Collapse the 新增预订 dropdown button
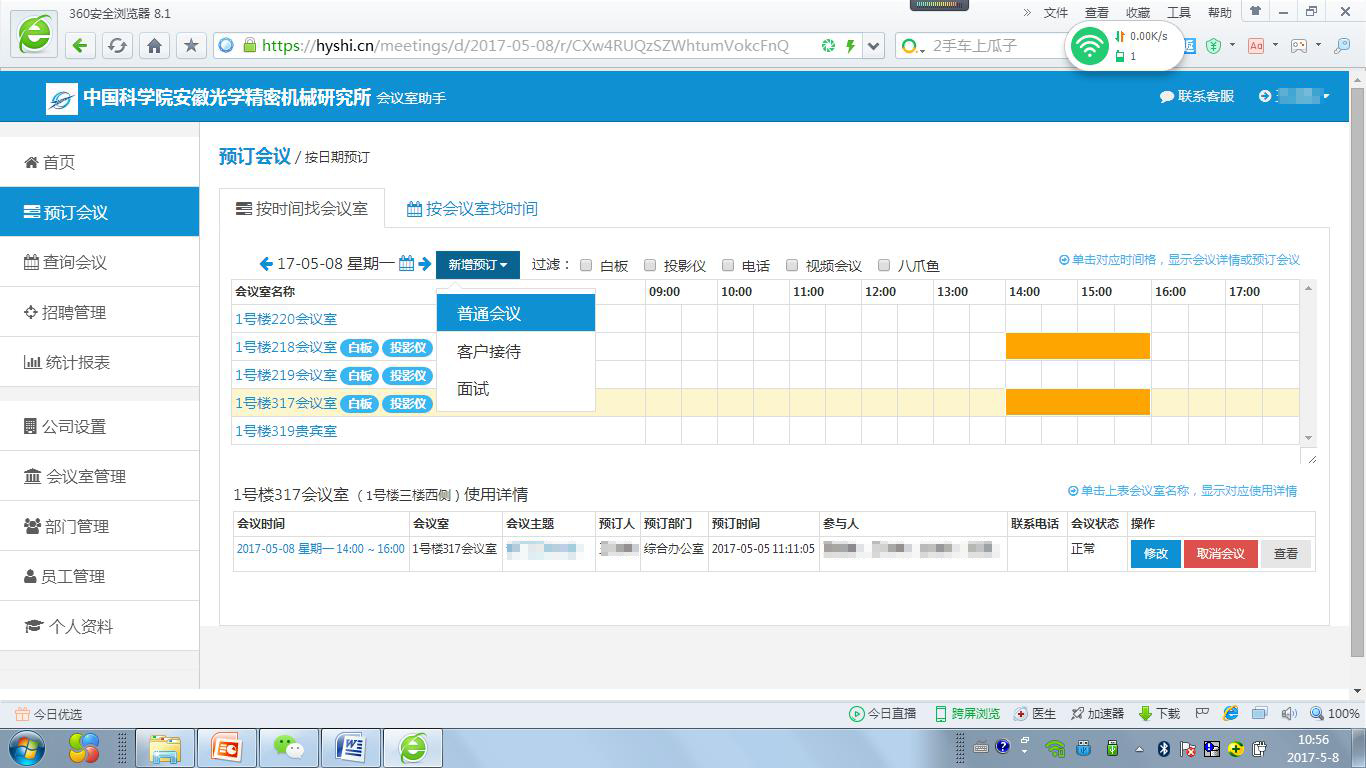 pyautogui.click(x=477, y=265)
